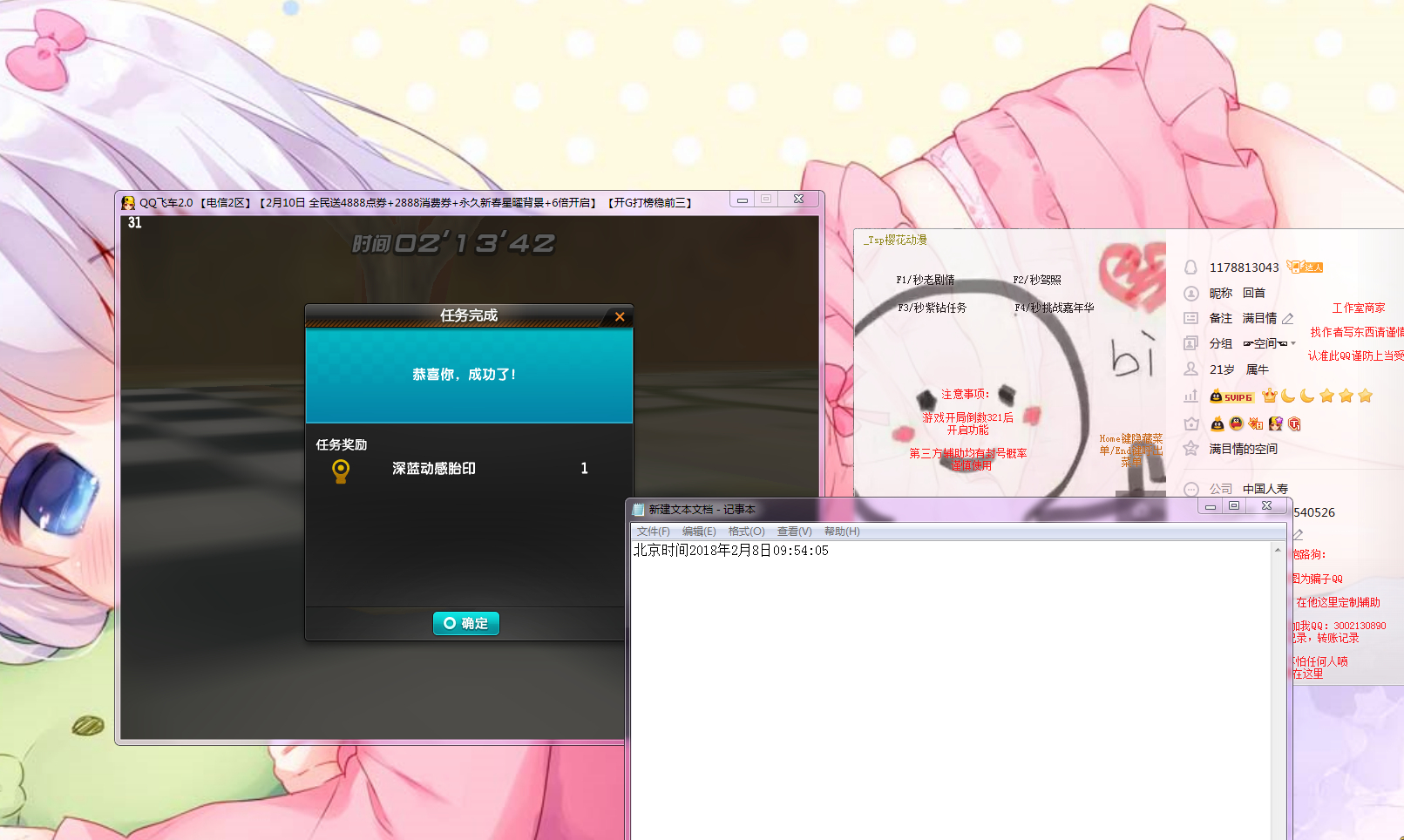Close the Notepad window
Viewport: 1404px width, 840px height.
[x=1267, y=506]
